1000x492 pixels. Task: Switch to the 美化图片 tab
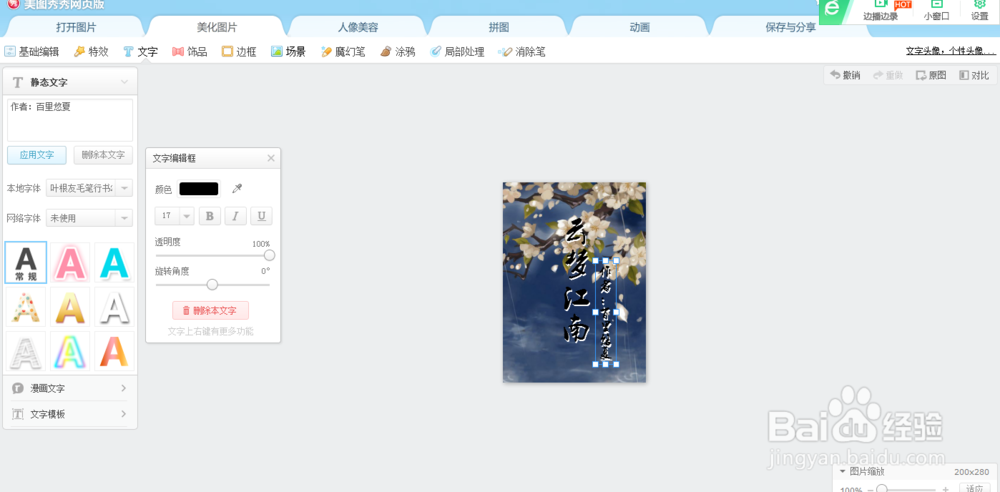tap(217, 27)
